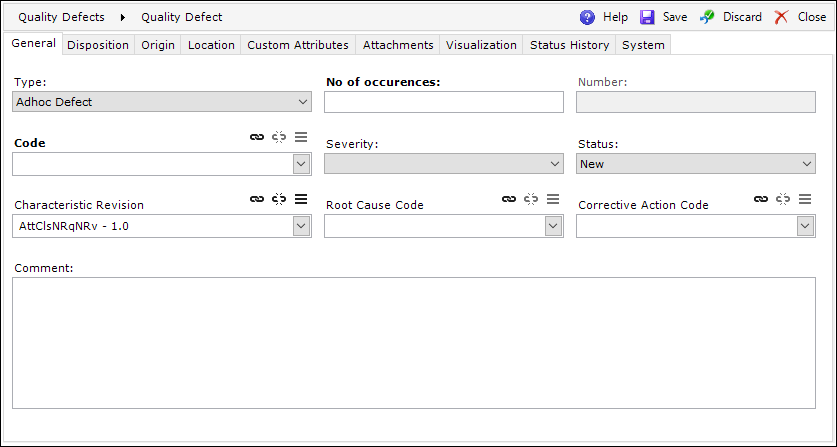Open the Characteristic Revision dropdown
The image size is (837, 447).
[x=301, y=227]
